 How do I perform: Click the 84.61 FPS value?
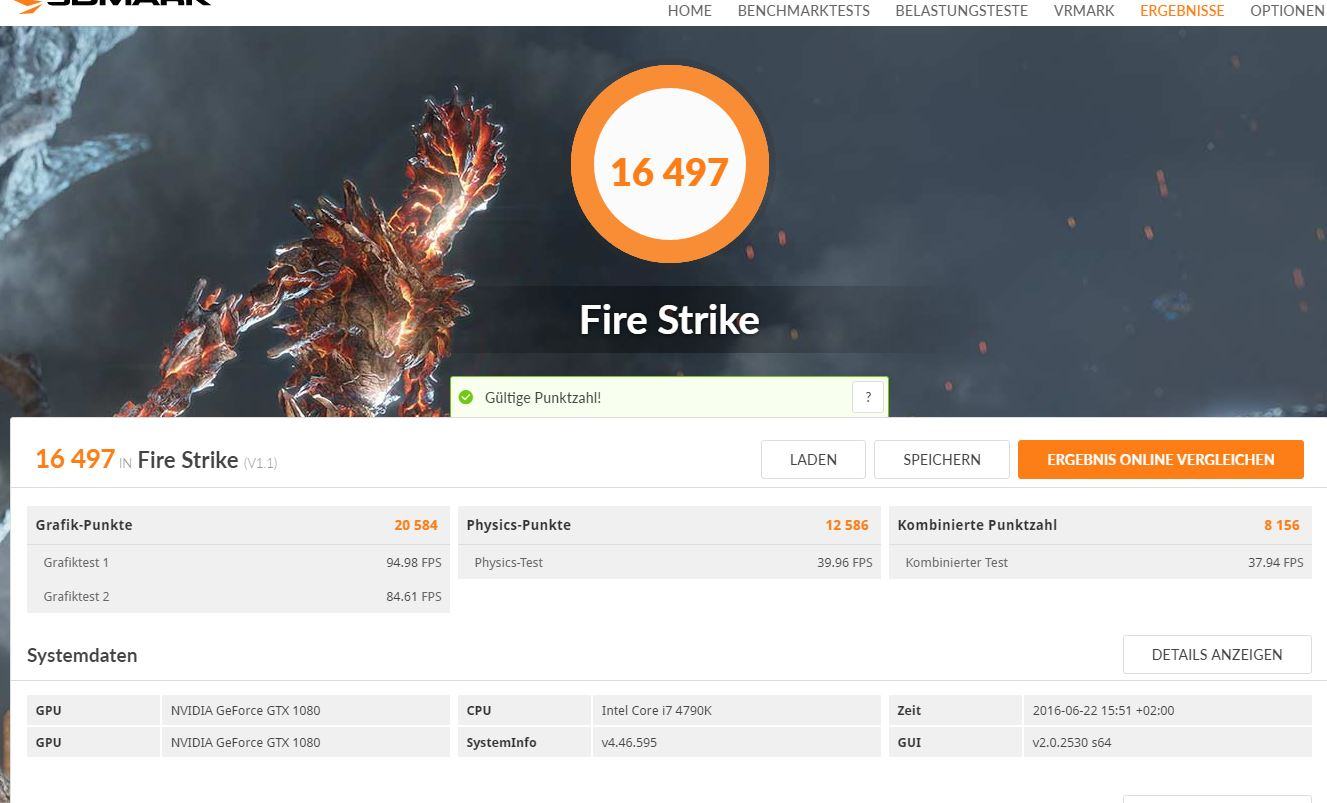coord(414,596)
